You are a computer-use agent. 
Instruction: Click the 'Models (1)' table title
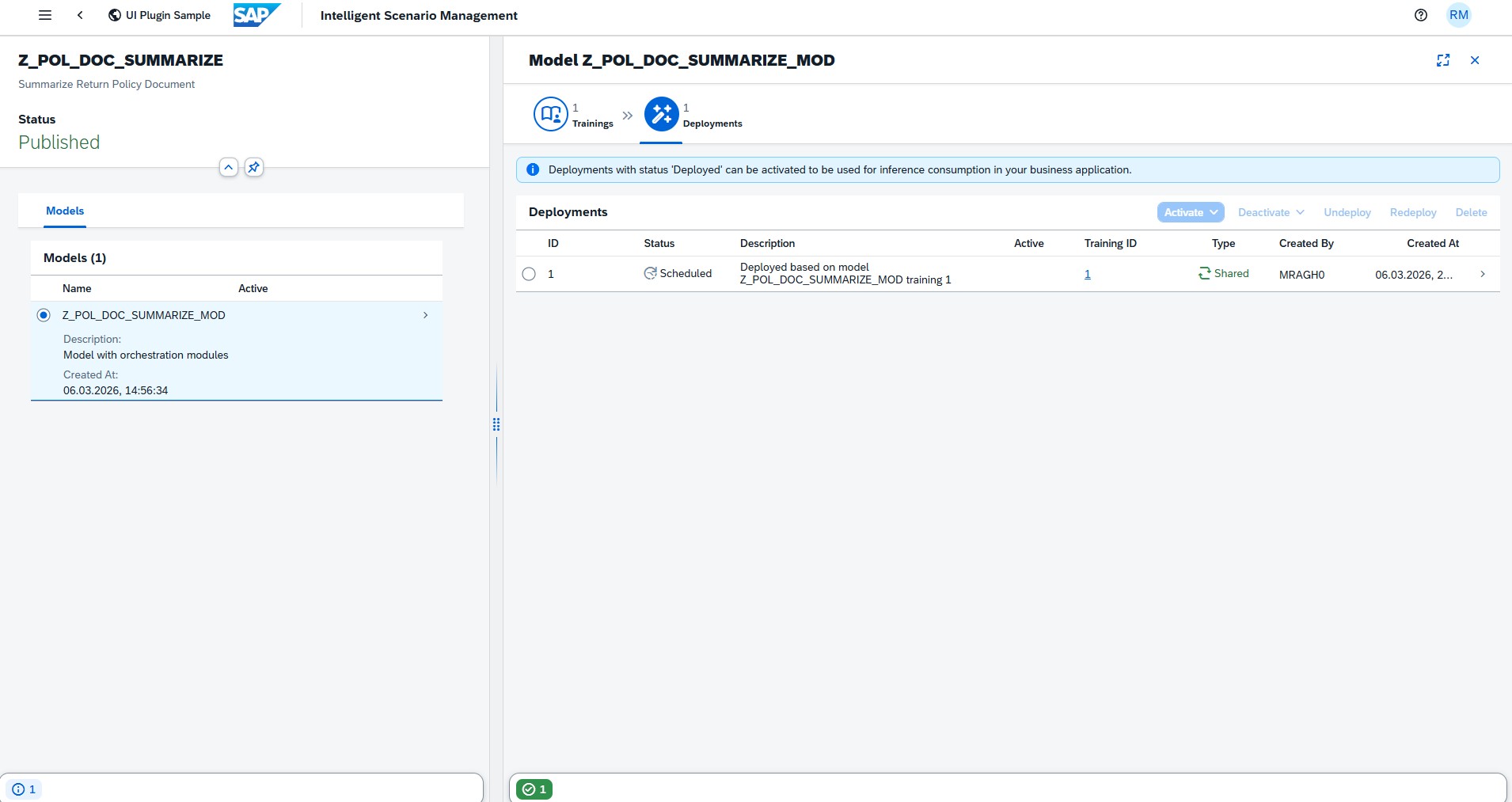tap(74, 258)
